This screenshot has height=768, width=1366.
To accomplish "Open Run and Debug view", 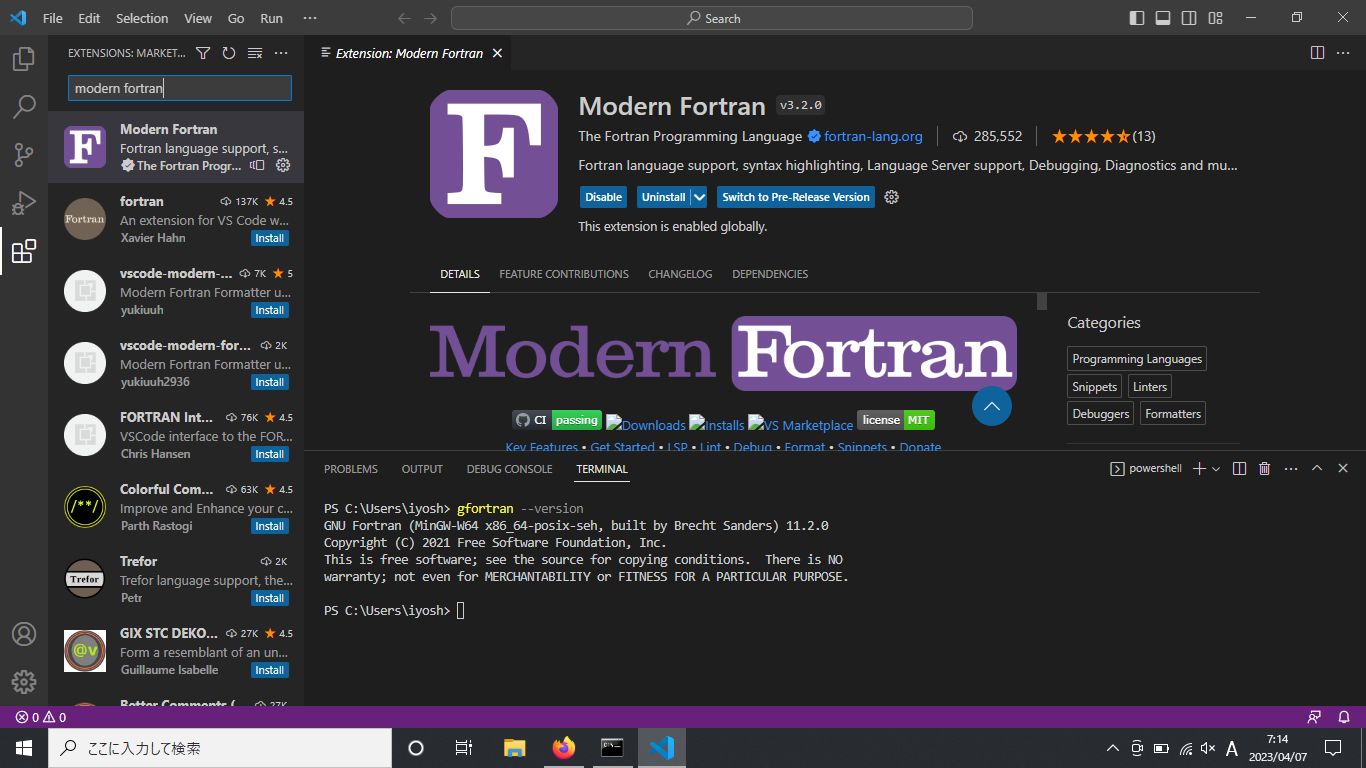I will click(x=24, y=203).
